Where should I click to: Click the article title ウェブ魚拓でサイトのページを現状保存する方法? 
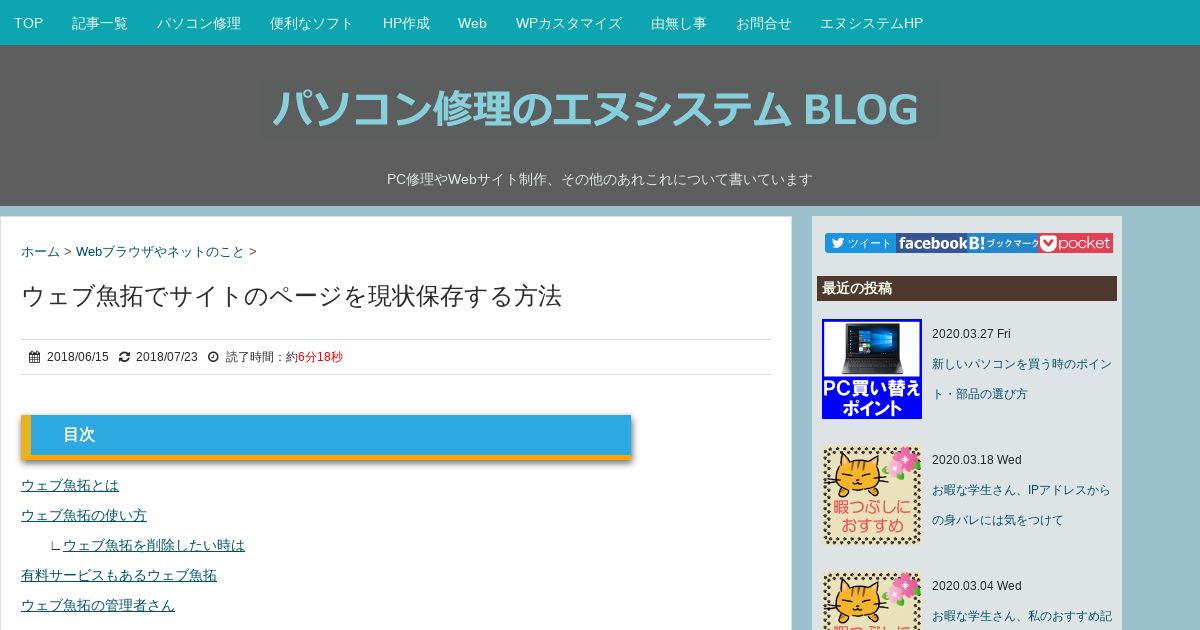point(291,296)
